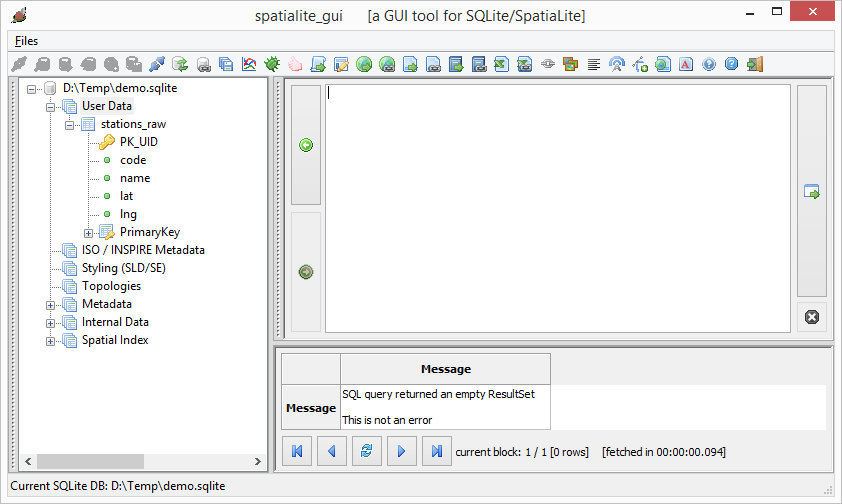This screenshot has width=842, height=504.
Task: Click the page with globe icon
Action: point(663,64)
